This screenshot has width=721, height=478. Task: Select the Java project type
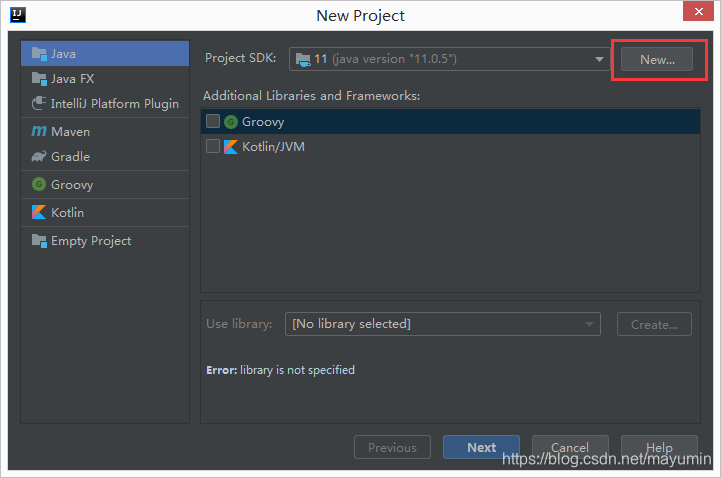(x=105, y=54)
